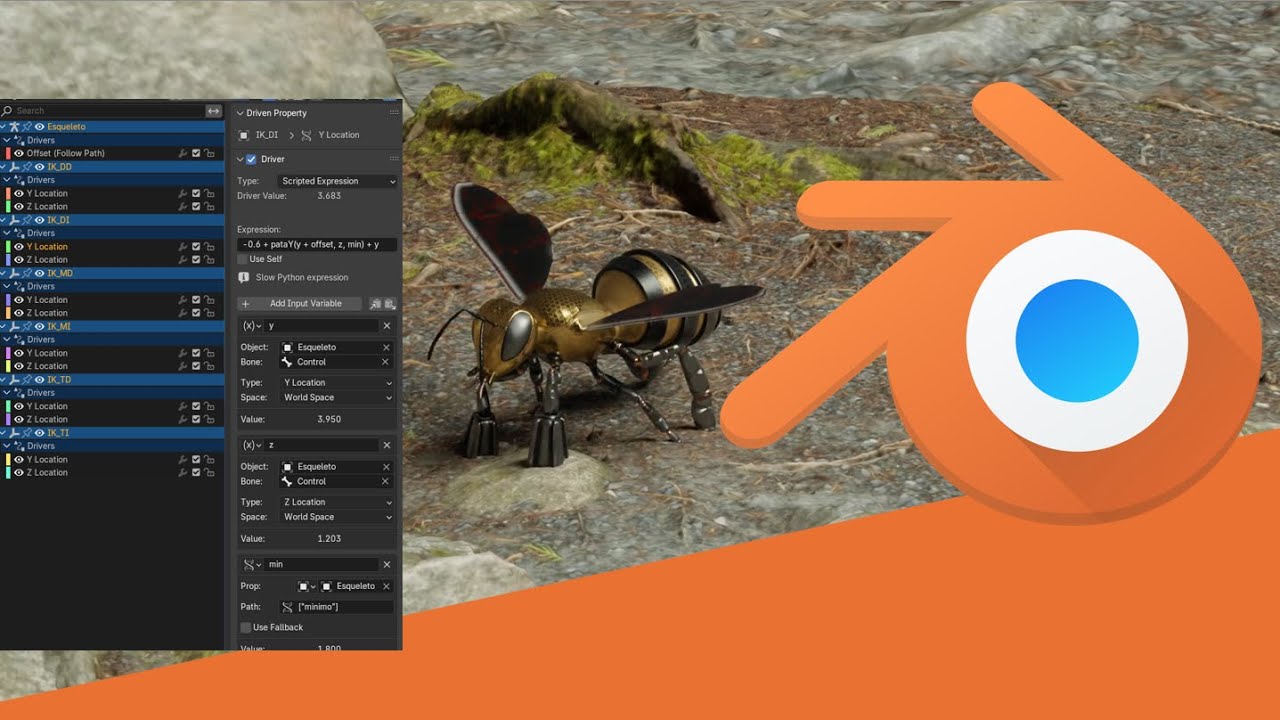Screen dimensions: 1280x720
Task: Click the Slow Python expression info icon
Action: click(x=244, y=277)
